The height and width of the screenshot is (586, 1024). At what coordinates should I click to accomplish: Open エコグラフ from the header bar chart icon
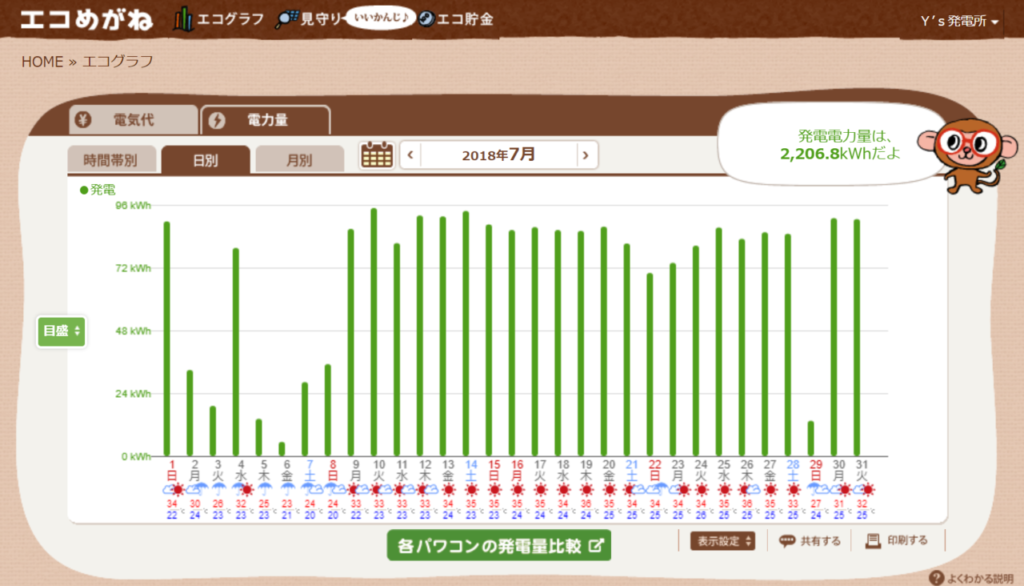tap(185, 17)
